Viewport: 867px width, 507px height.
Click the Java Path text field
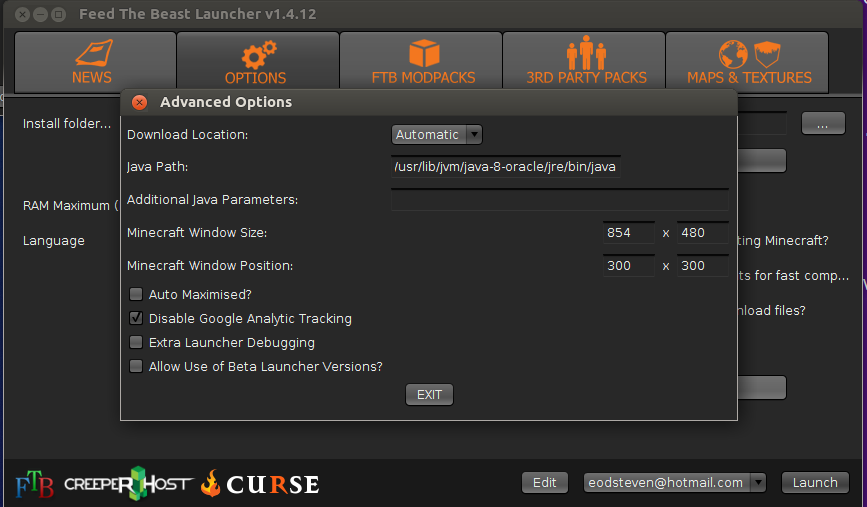[x=505, y=167]
